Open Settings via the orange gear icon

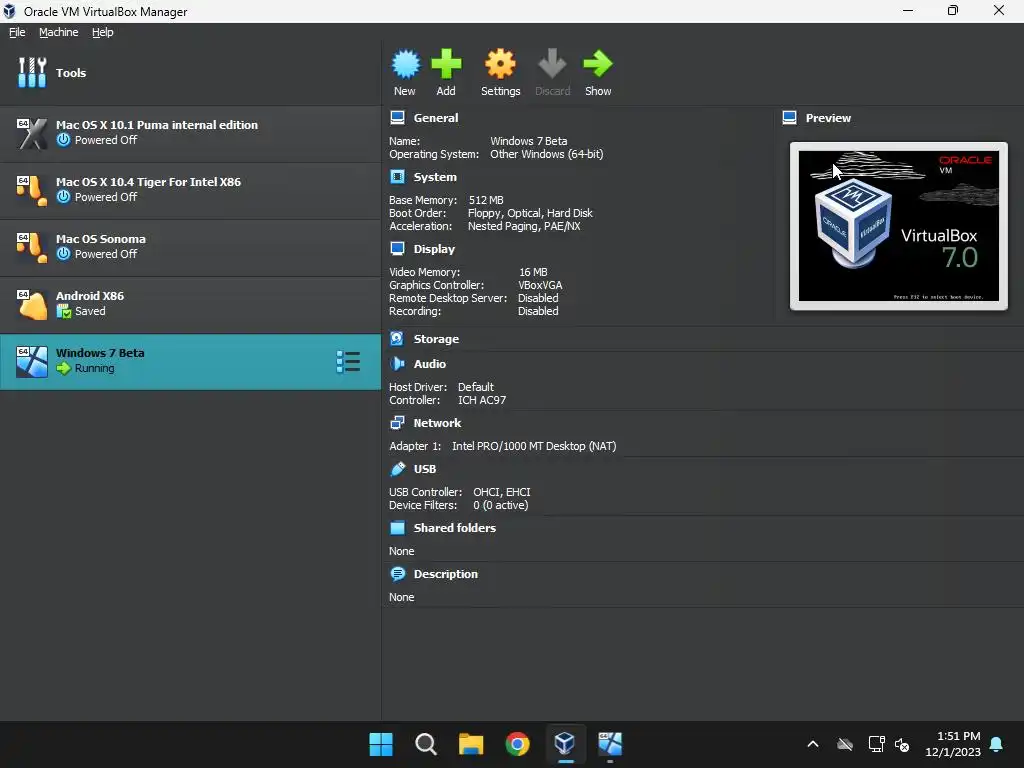[x=500, y=64]
